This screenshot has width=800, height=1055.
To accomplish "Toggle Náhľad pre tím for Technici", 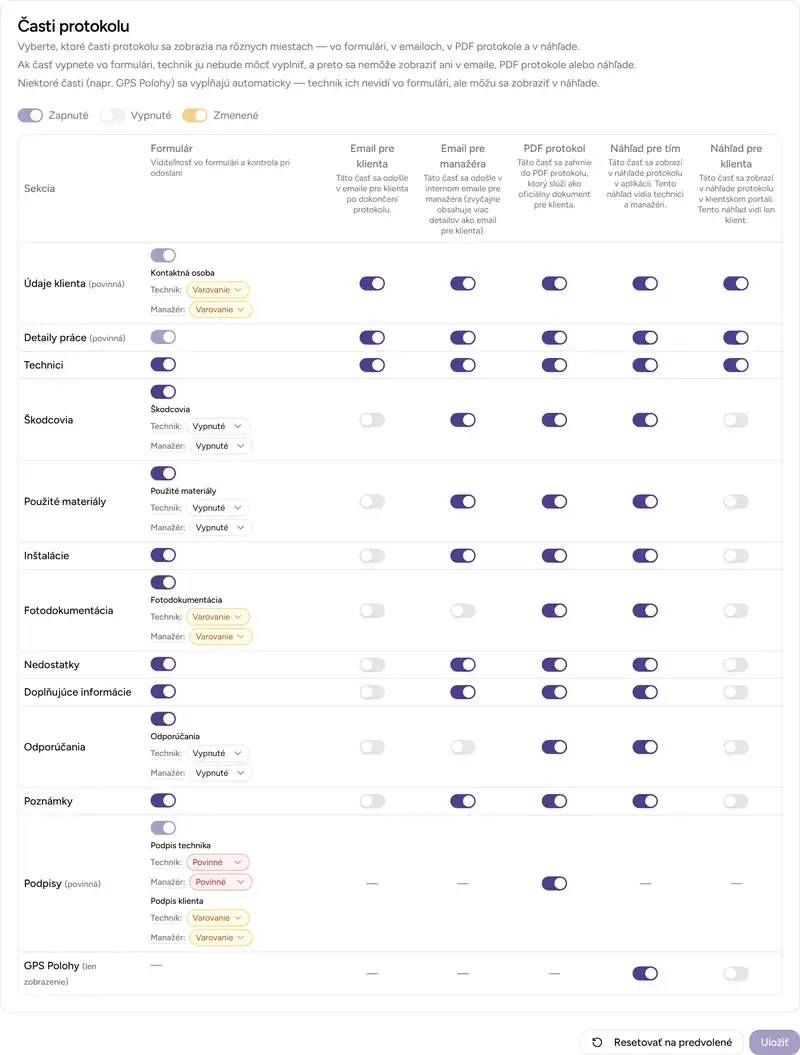I will click(645, 365).
